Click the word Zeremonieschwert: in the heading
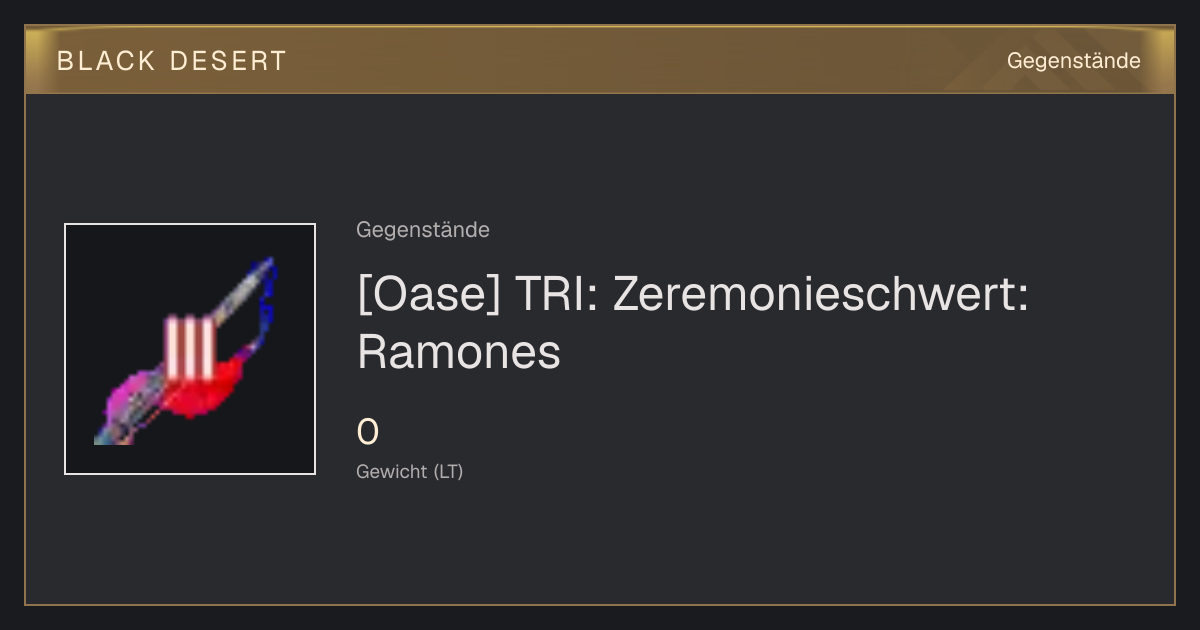Screen dimensions: 1200x630 point(820,294)
